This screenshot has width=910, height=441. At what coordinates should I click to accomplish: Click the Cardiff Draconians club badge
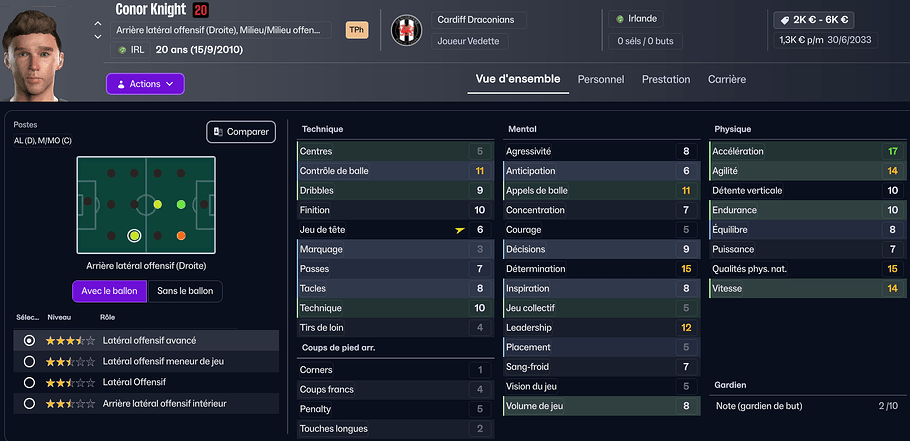click(405, 30)
